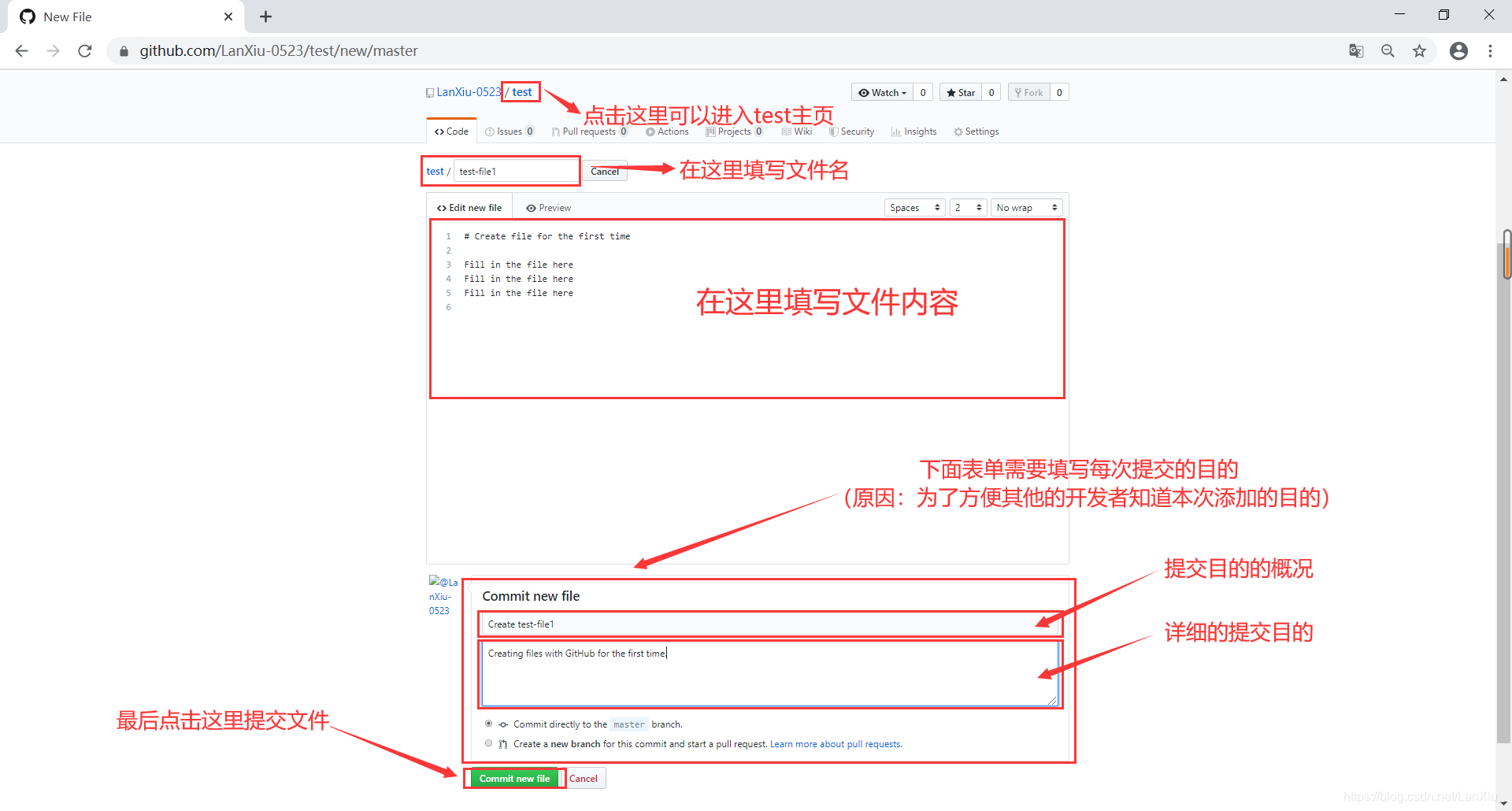This screenshot has height=811, width=1512.
Task: Switch to the Preview tab
Action: [549, 208]
